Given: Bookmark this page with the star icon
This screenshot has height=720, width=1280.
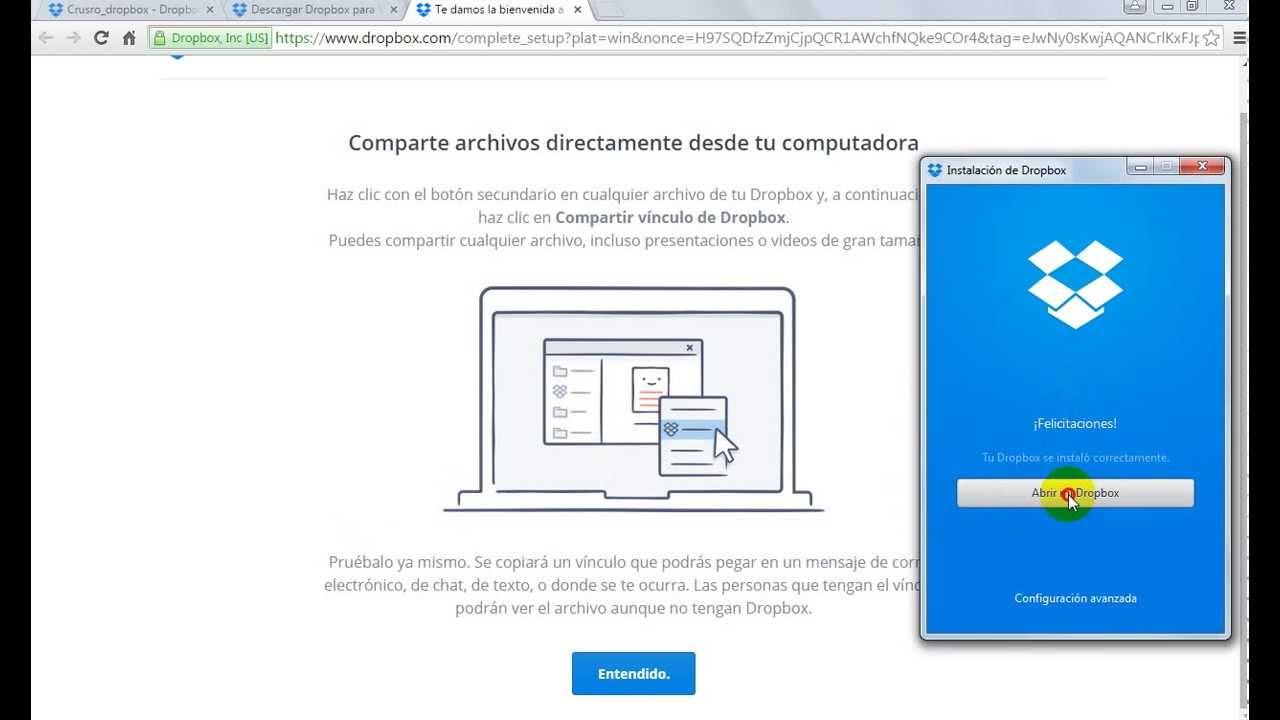Looking at the screenshot, I should (1211, 38).
